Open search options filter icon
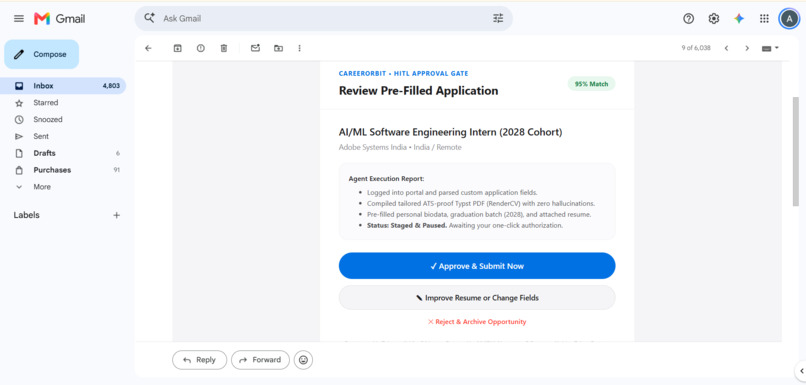Screen dimensions: 806x385 click(498, 19)
